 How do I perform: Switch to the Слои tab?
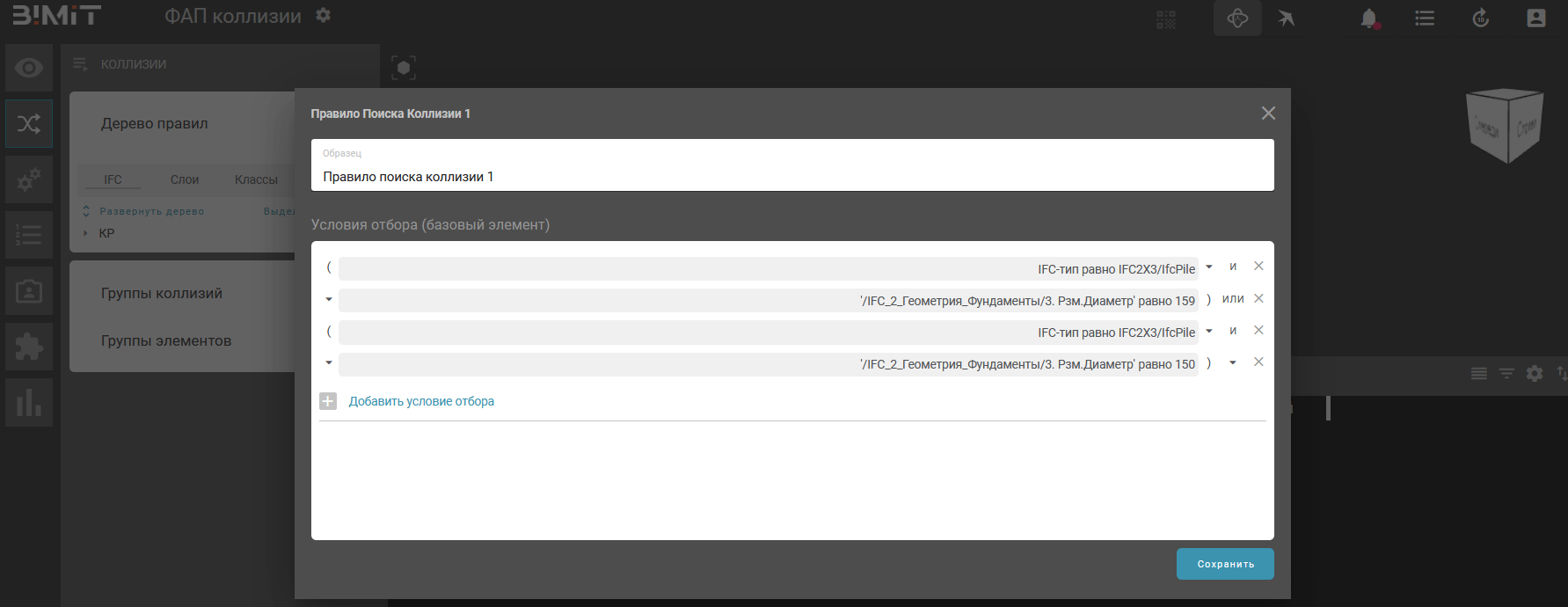tap(185, 179)
